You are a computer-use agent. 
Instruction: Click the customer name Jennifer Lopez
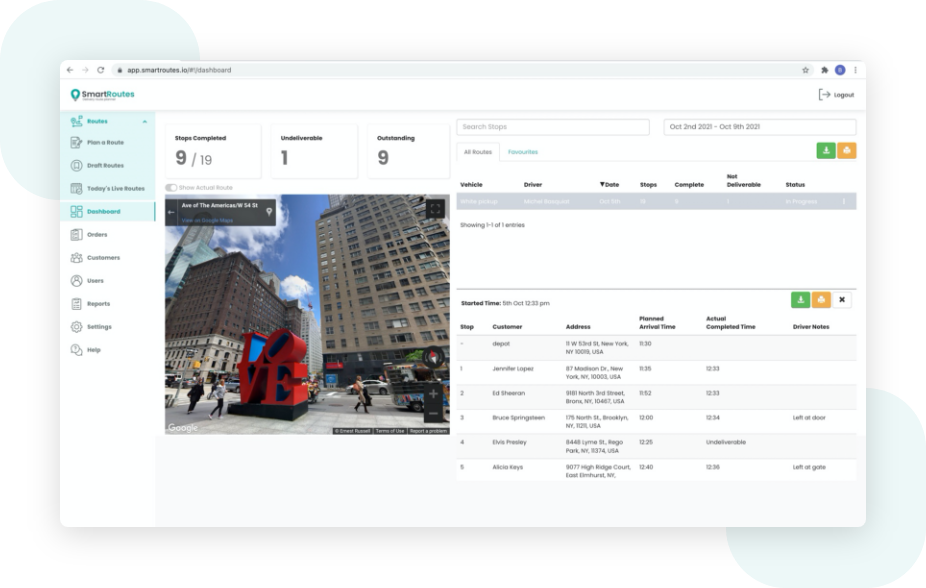[x=513, y=368]
